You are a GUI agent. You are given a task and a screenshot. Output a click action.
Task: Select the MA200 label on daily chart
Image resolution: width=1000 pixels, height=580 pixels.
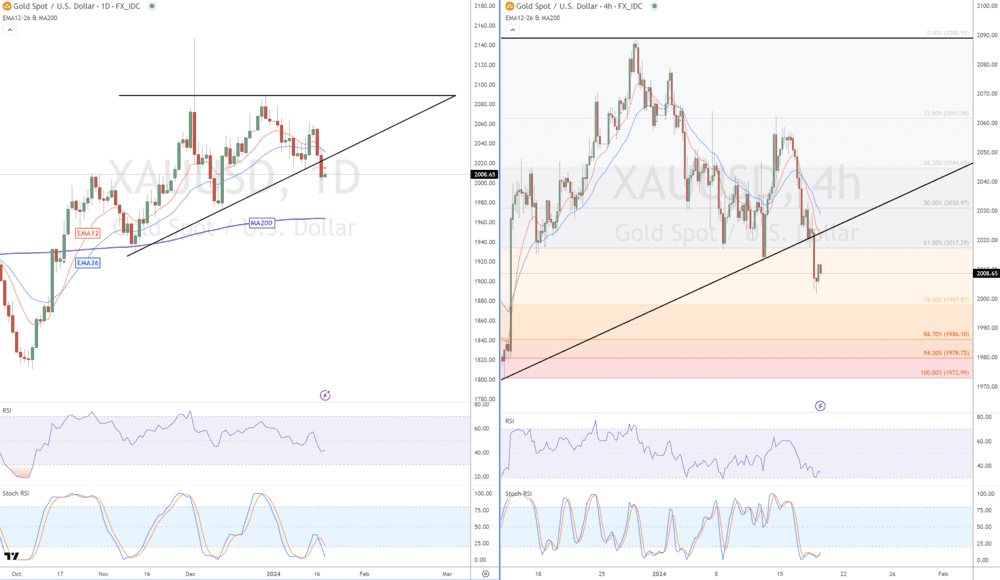[x=261, y=221]
